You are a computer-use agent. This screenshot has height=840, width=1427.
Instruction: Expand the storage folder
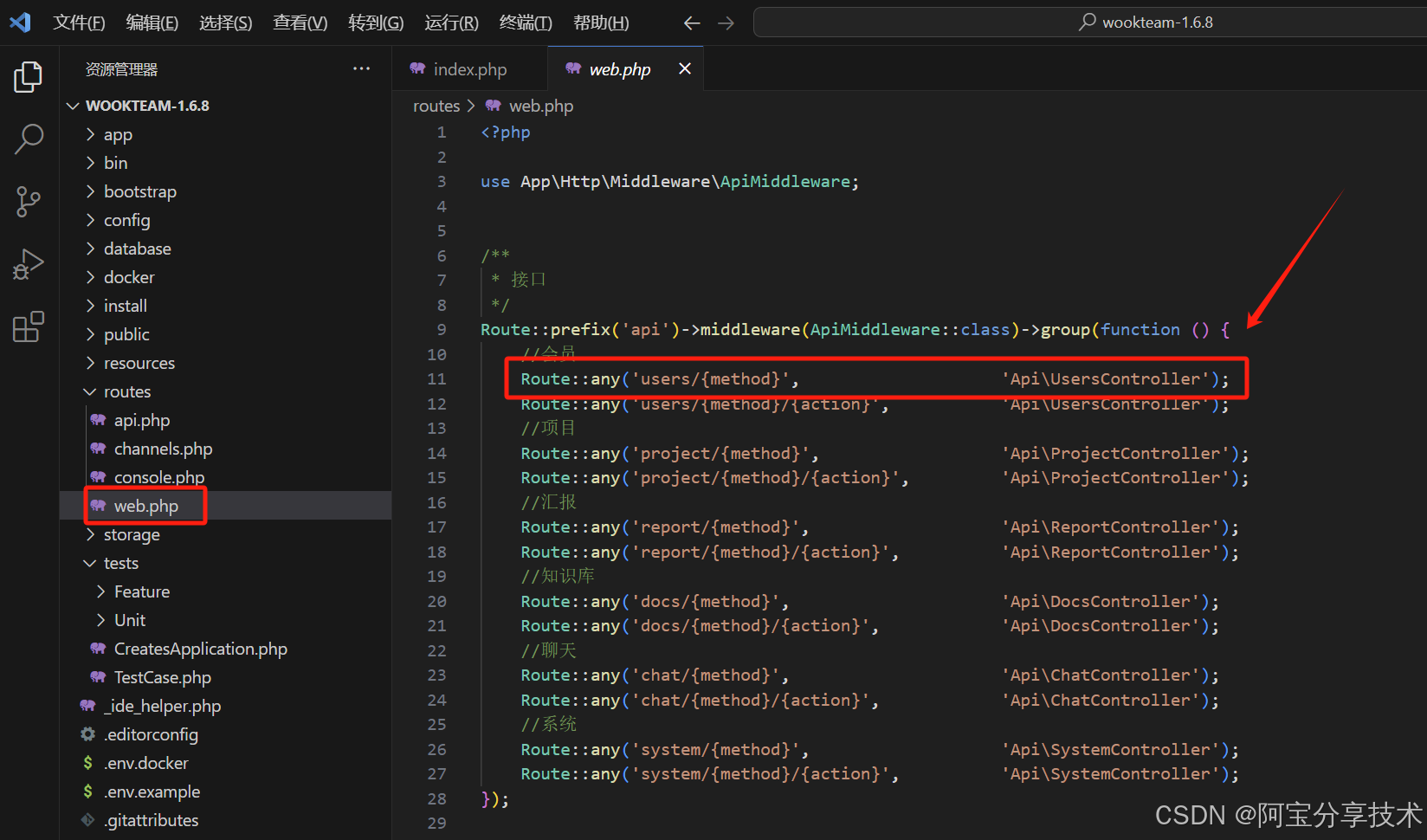(x=225, y=534)
